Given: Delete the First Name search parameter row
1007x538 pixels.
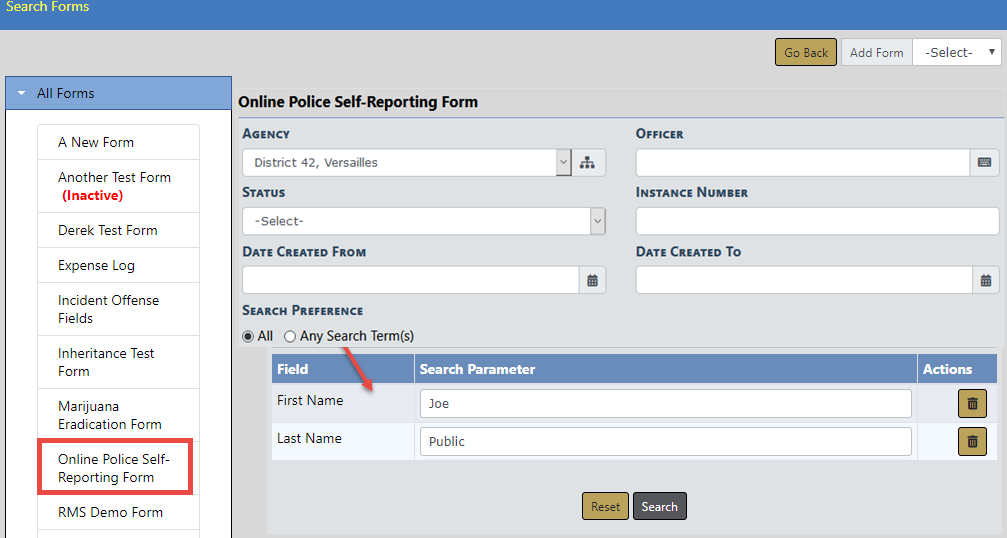Looking at the screenshot, I should point(972,404).
